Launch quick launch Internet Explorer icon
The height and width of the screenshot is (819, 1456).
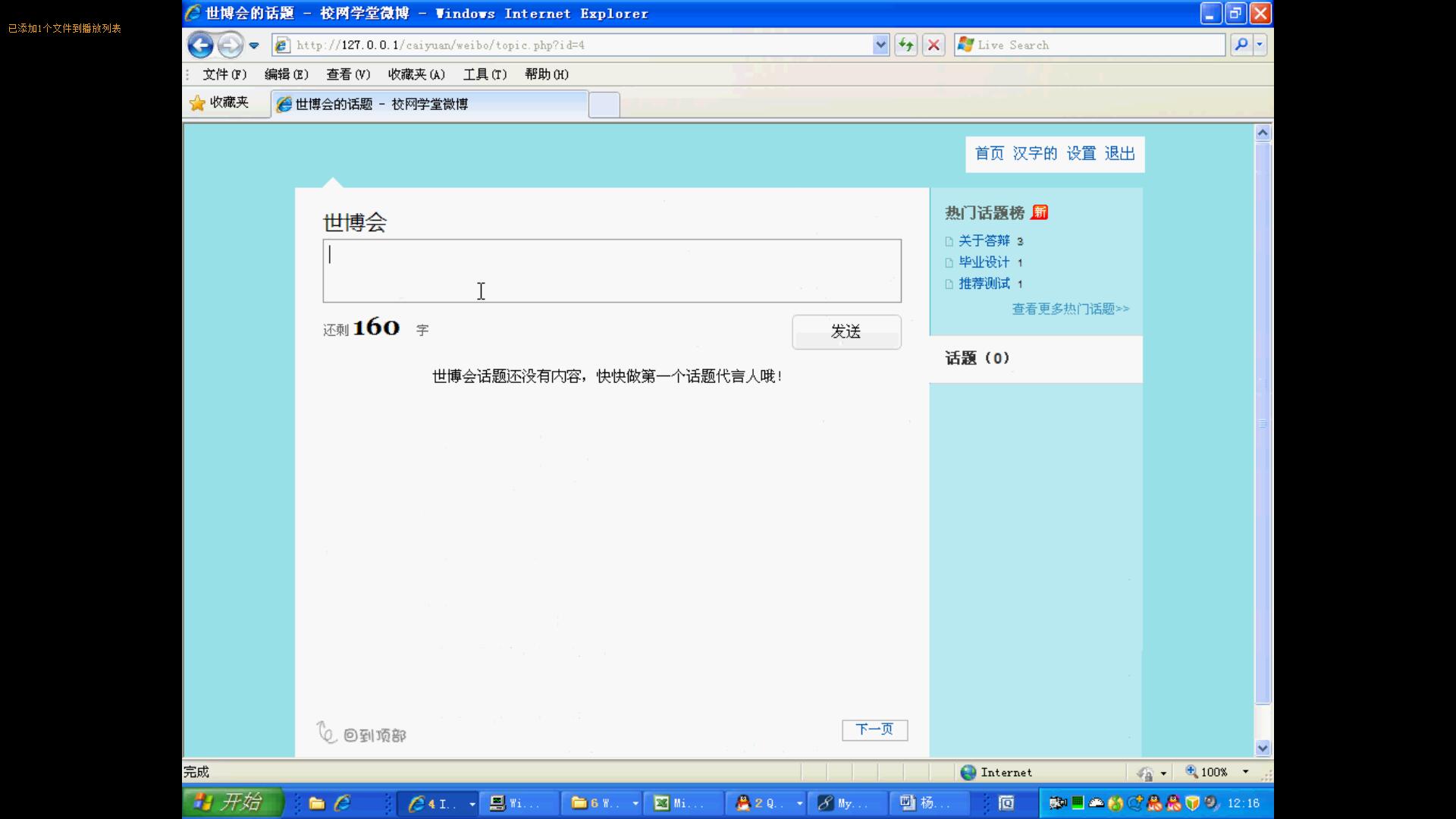point(343,803)
